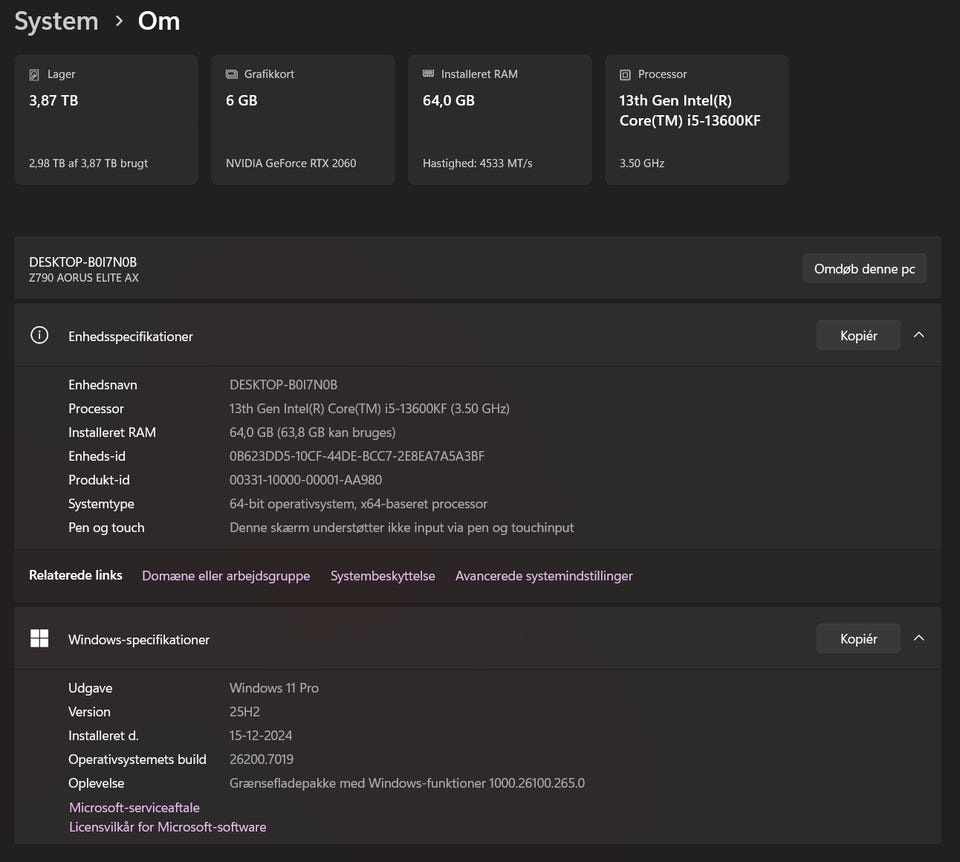Click the breadcrumb chevron after System
The image size is (960, 862).
click(119, 22)
